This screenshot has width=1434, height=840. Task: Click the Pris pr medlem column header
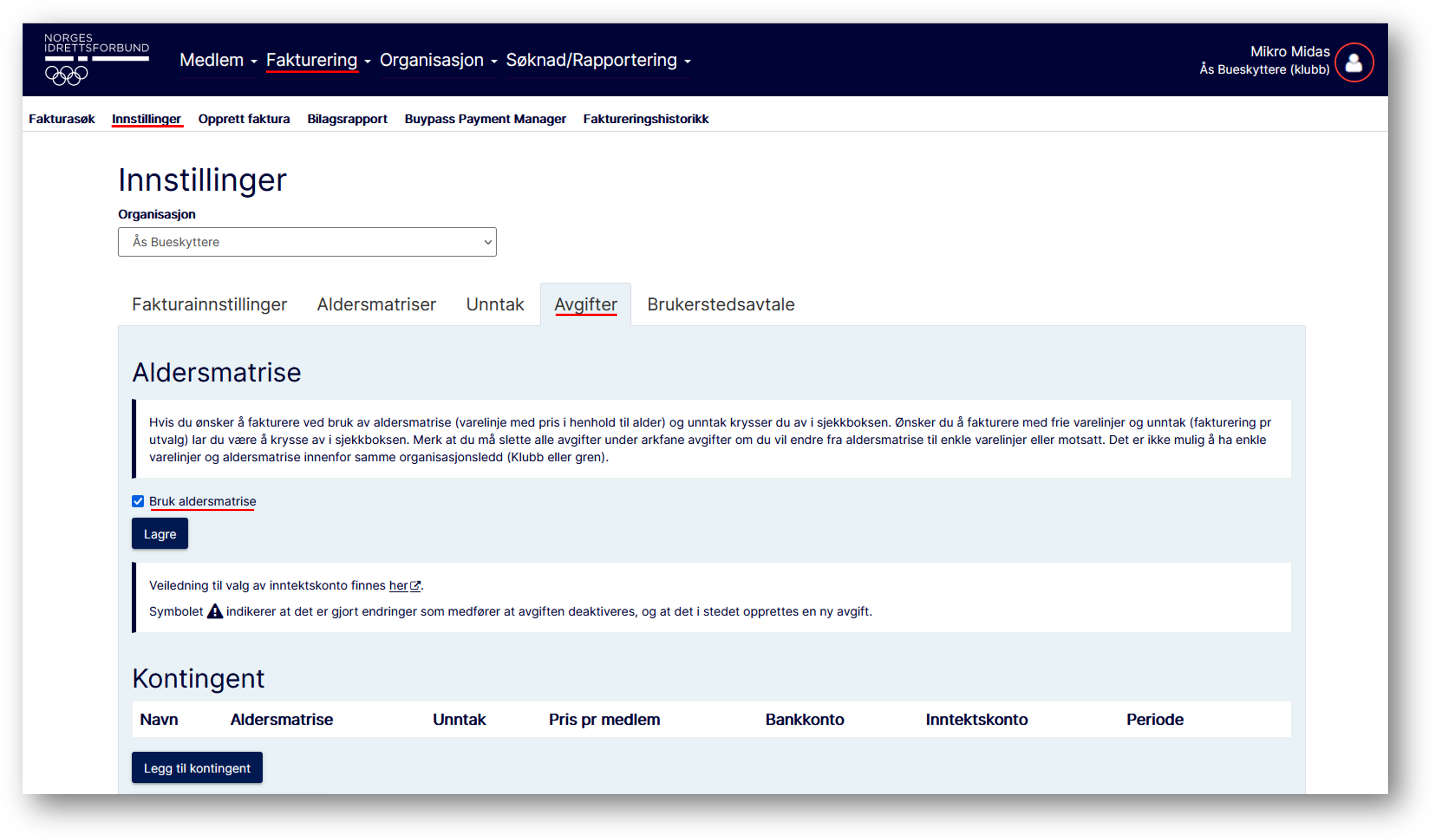click(x=604, y=719)
